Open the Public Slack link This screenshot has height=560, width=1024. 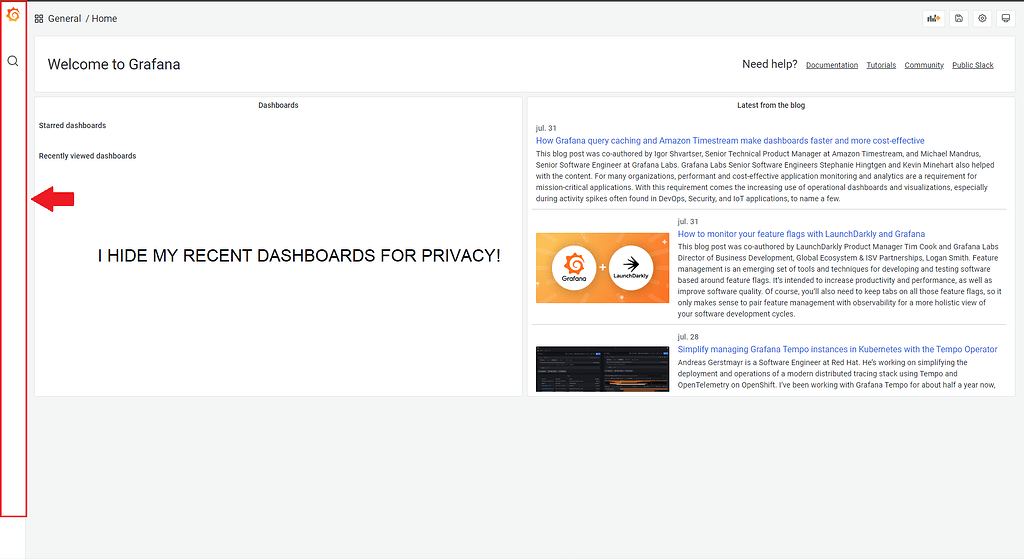(972, 65)
